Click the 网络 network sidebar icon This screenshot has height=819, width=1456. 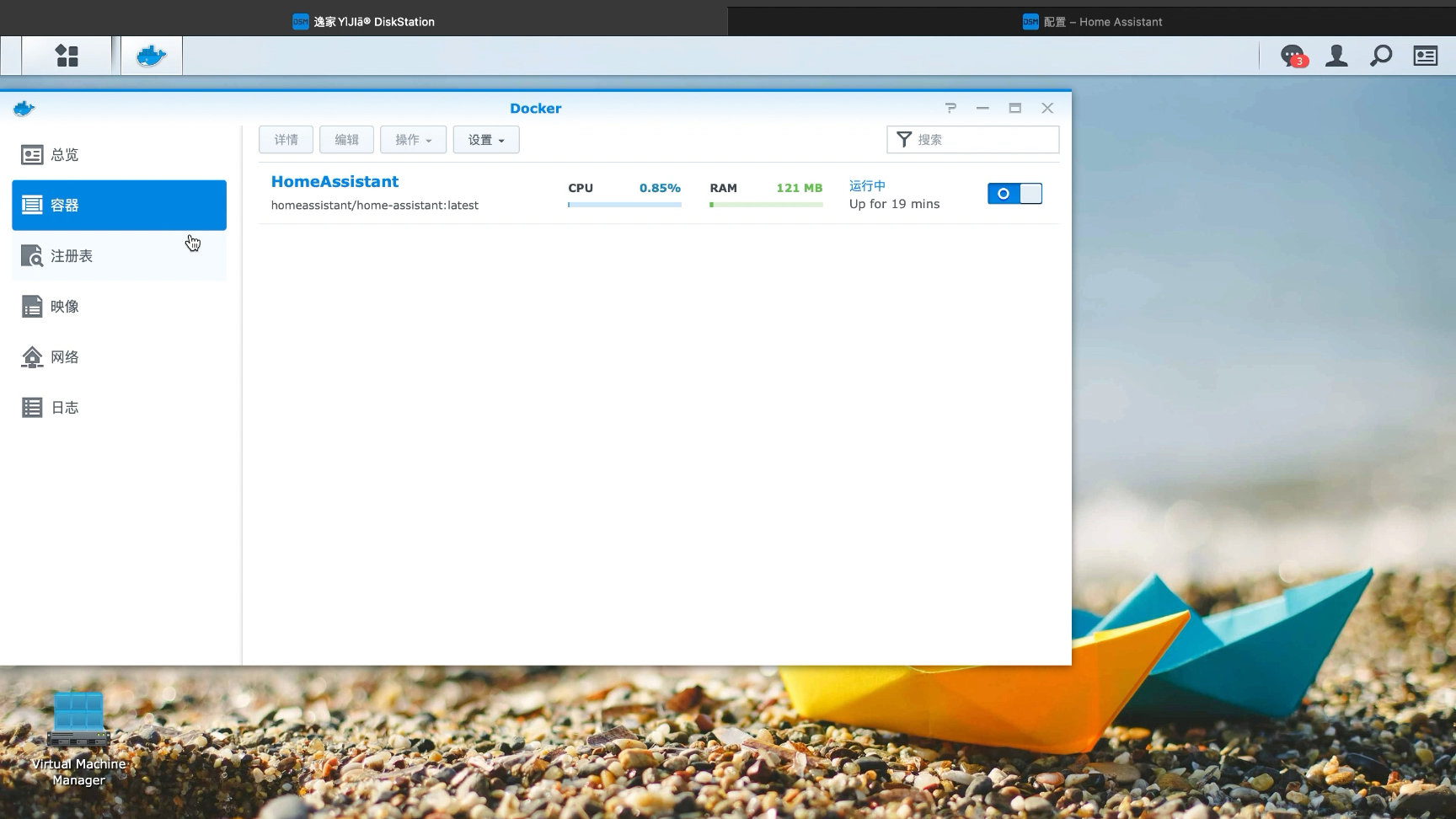[x=32, y=356]
